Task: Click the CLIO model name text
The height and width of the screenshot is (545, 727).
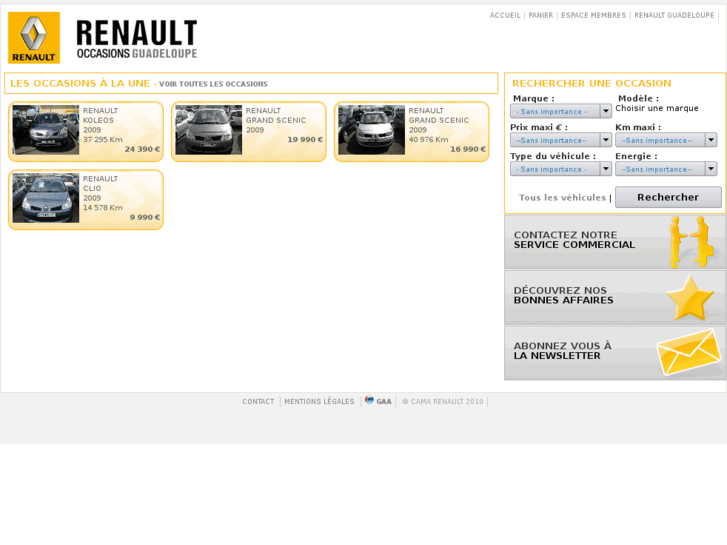Action: click(92, 188)
